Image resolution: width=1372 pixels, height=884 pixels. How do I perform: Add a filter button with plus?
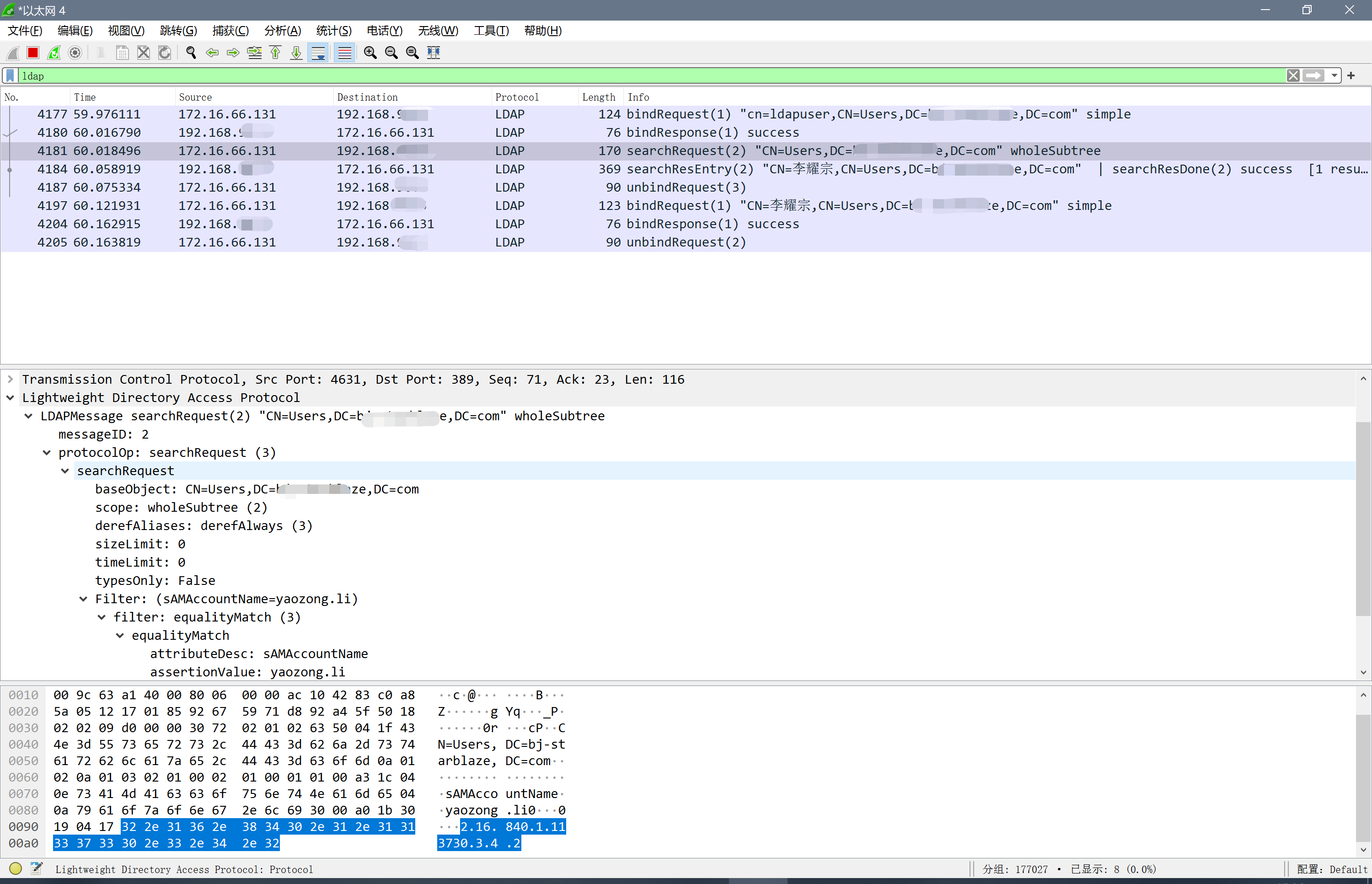[x=1351, y=76]
